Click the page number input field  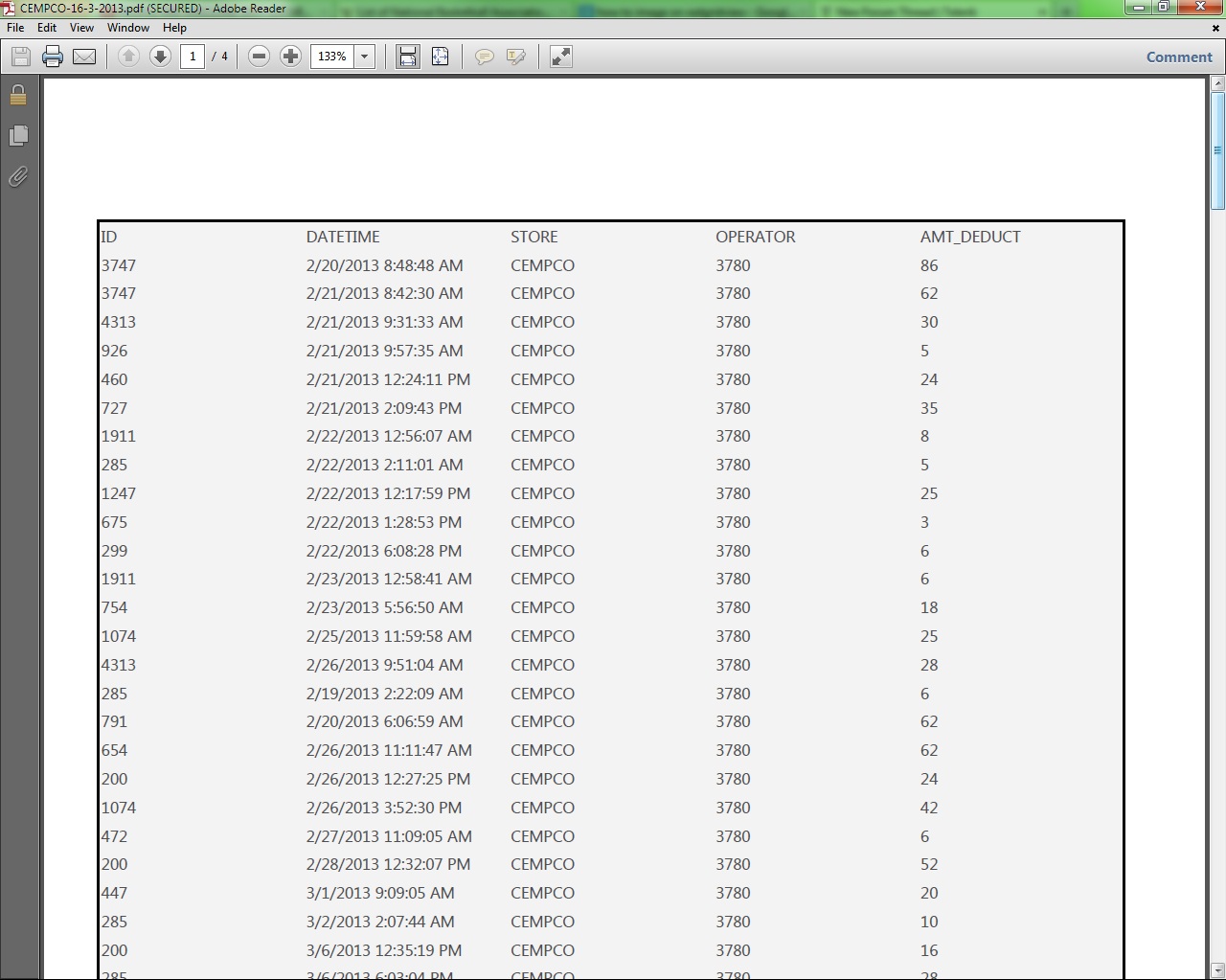(193, 57)
